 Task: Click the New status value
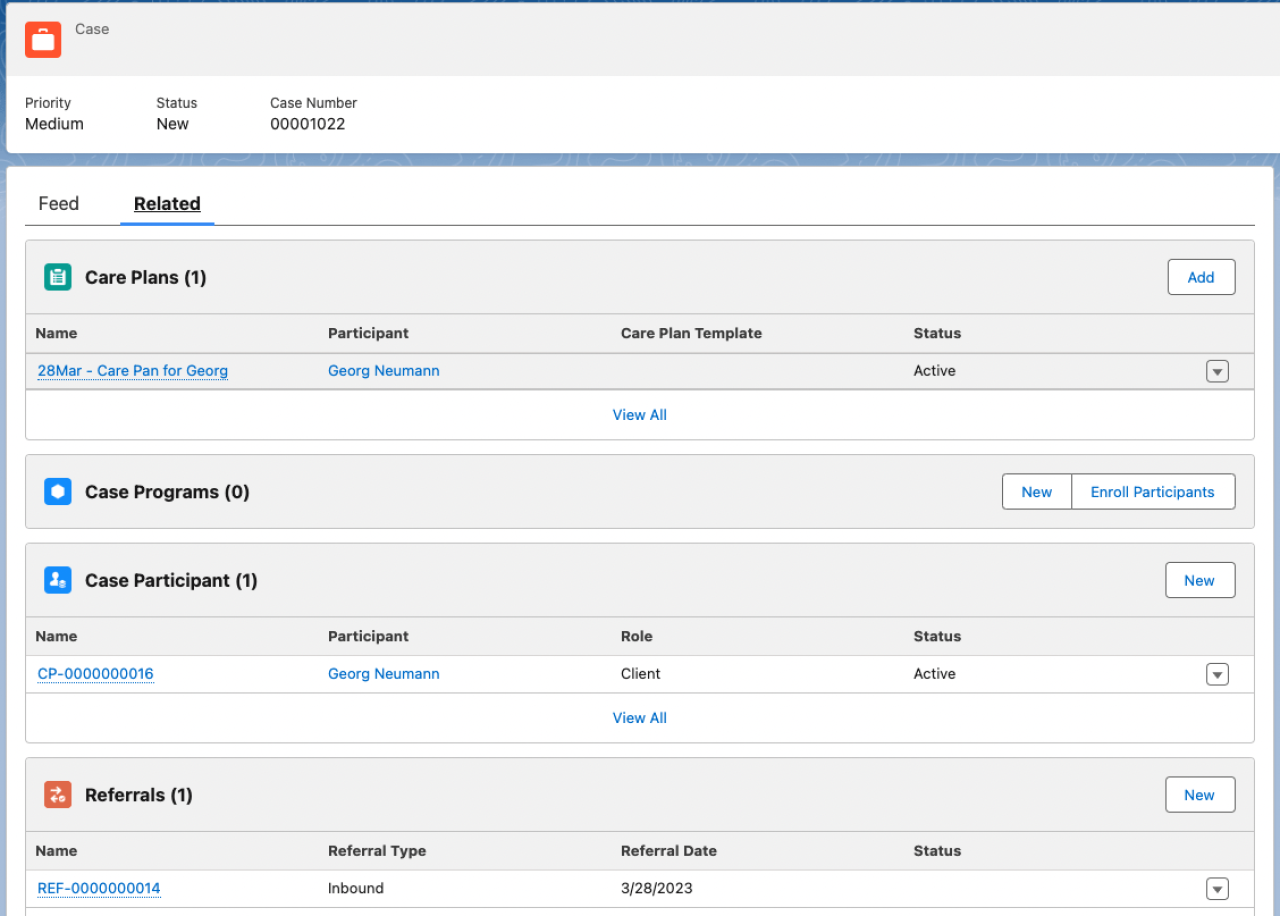coord(172,124)
